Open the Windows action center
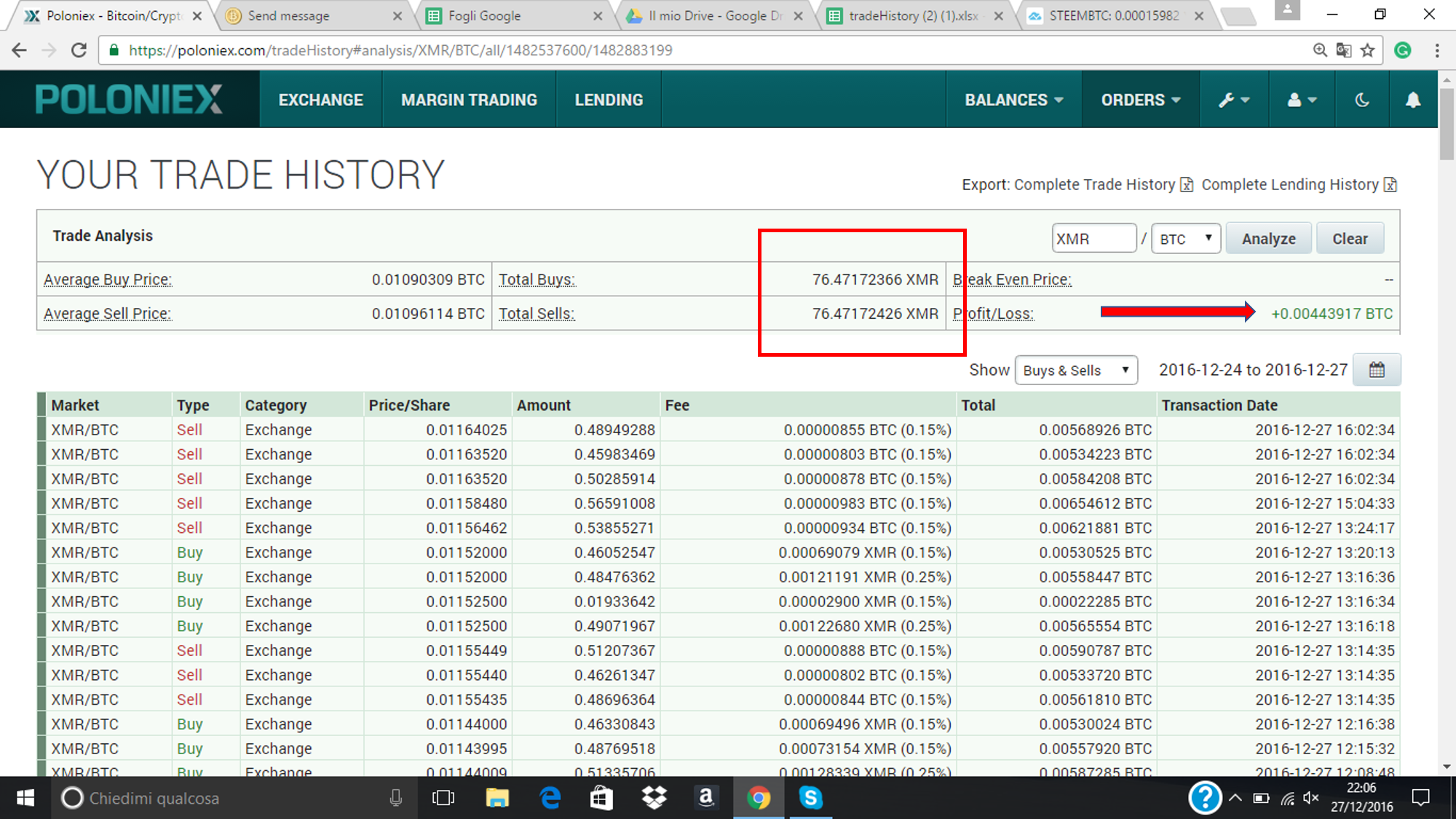Viewport: 1456px width, 819px height. [x=1420, y=798]
